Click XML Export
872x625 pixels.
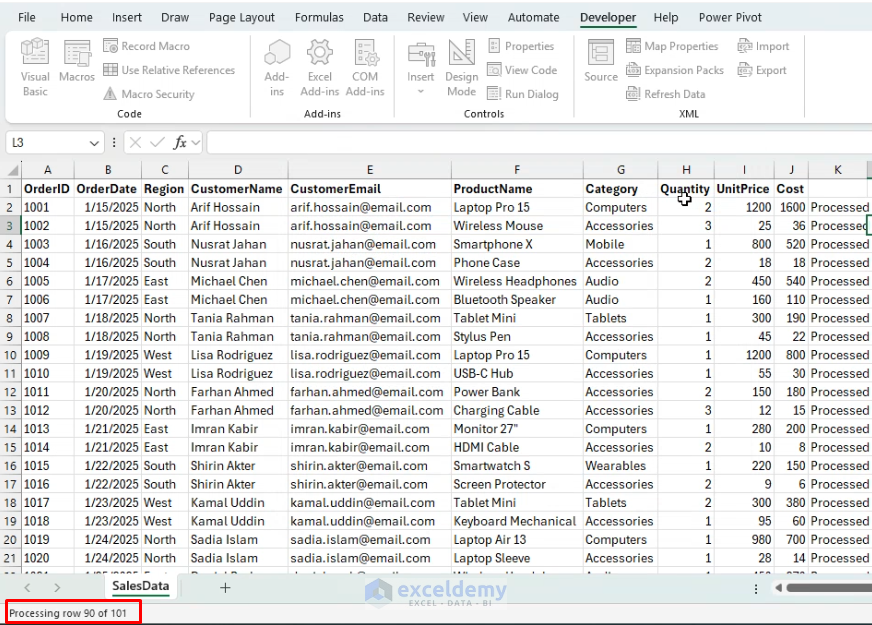click(x=762, y=70)
